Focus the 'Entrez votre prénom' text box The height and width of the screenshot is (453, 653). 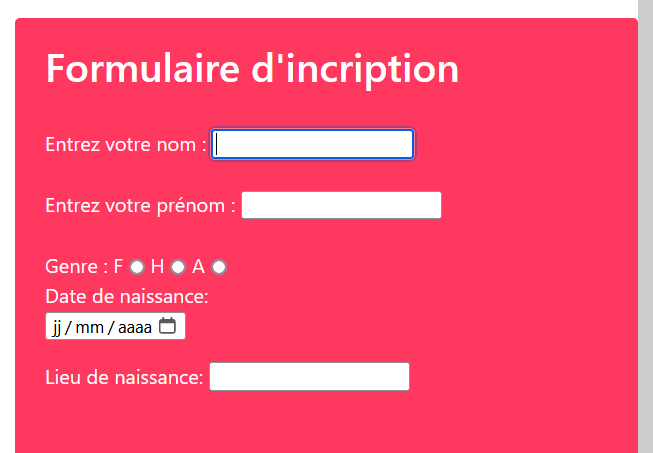pyautogui.click(x=341, y=206)
